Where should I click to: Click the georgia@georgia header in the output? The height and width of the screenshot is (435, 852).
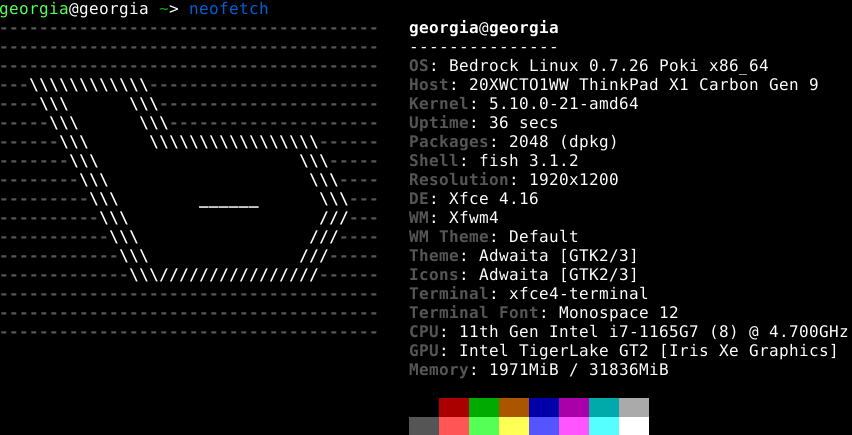(x=484, y=28)
